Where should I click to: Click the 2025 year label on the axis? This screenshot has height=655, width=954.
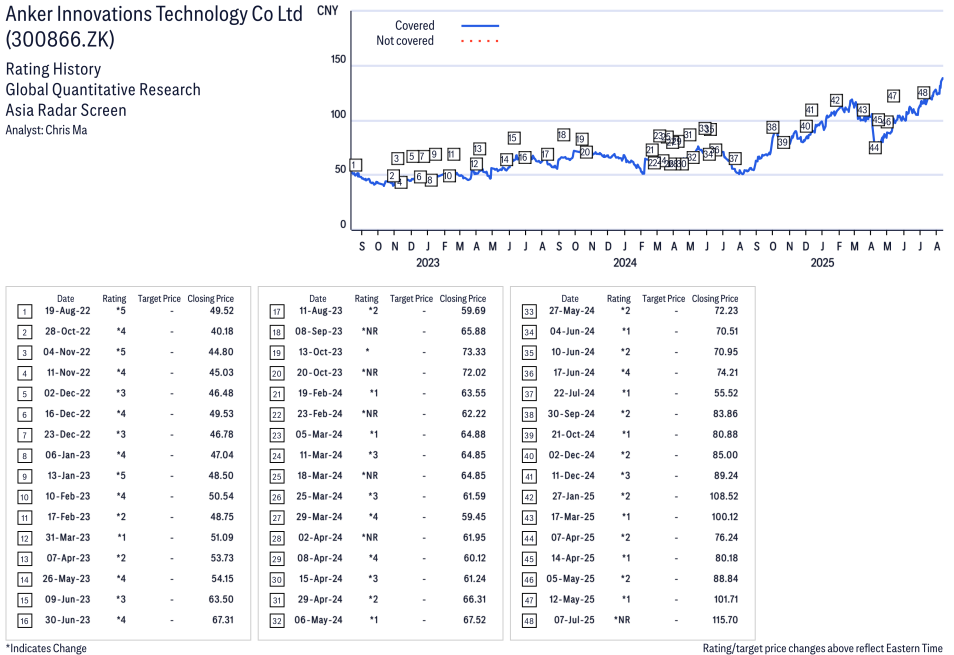pos(822,263)
